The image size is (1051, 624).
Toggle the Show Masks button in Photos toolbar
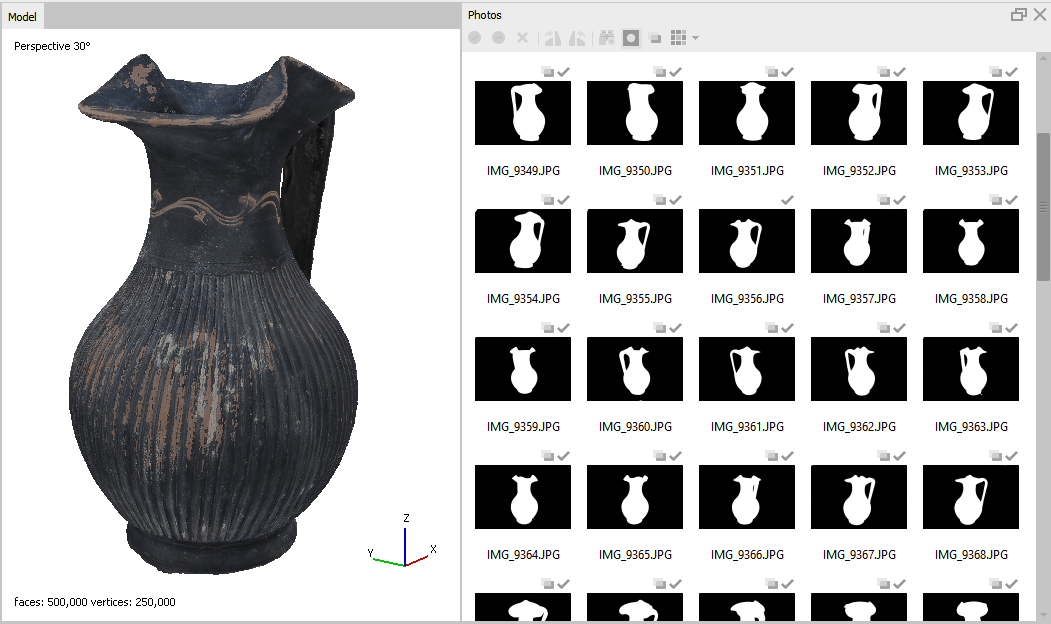tap(631, 38)
